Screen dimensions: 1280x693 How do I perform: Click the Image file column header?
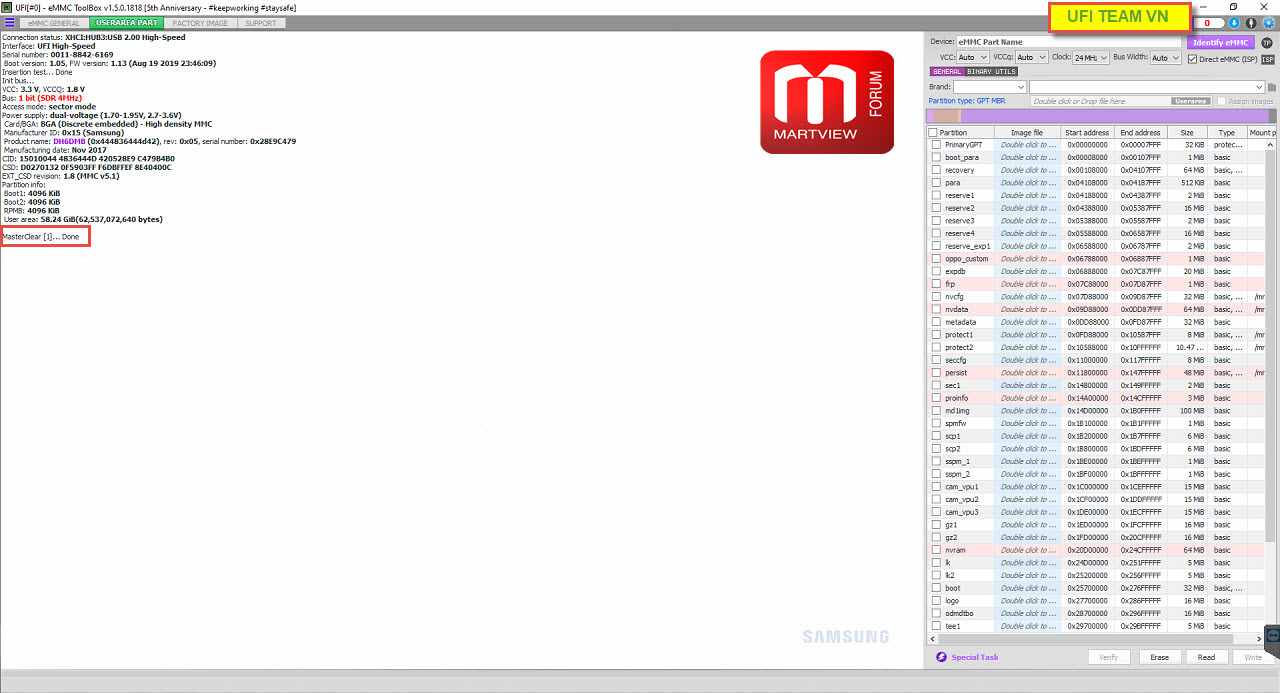[x=1027, y=132]
